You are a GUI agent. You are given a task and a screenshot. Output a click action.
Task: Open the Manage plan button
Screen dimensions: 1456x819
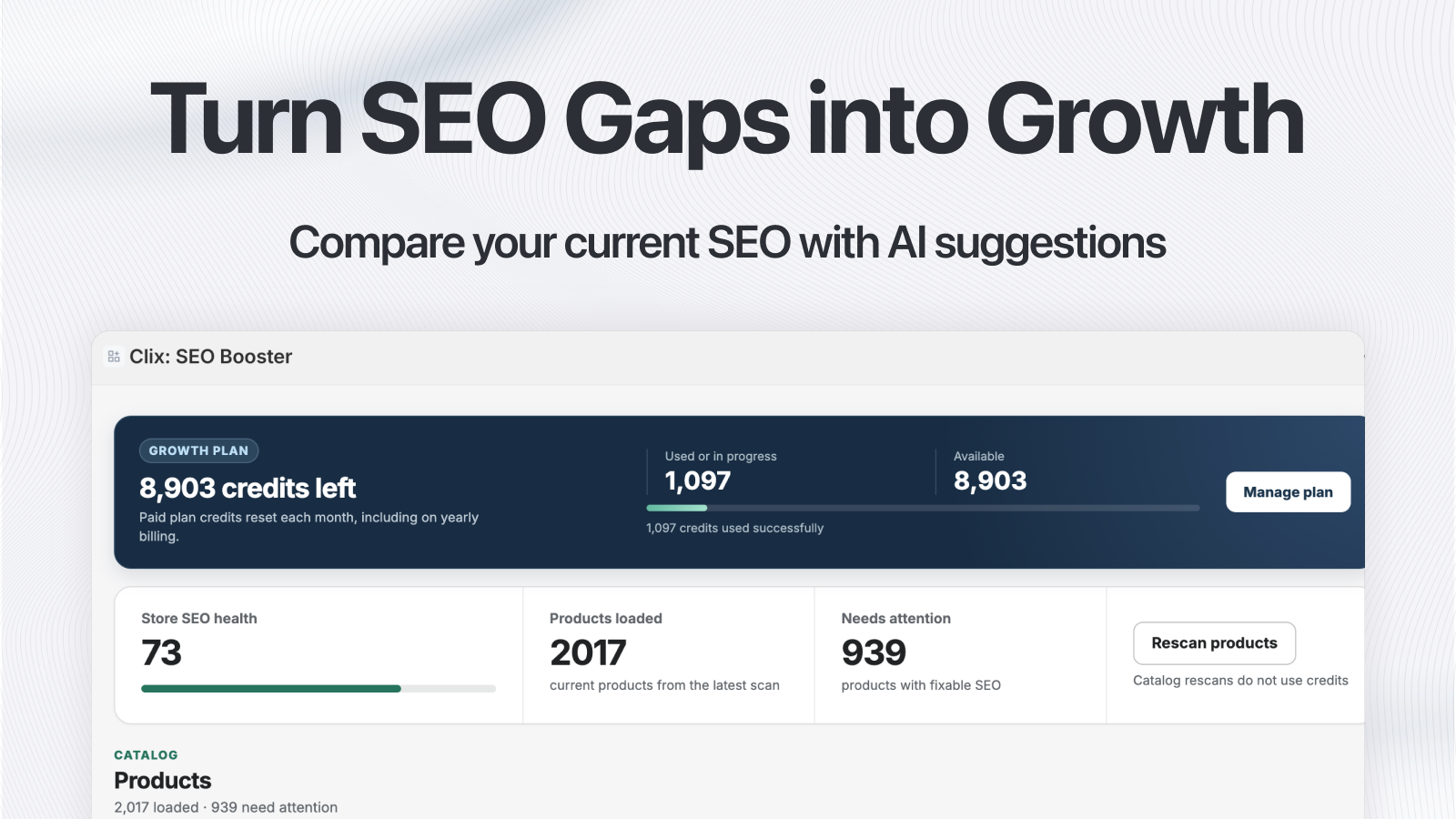1288,491
